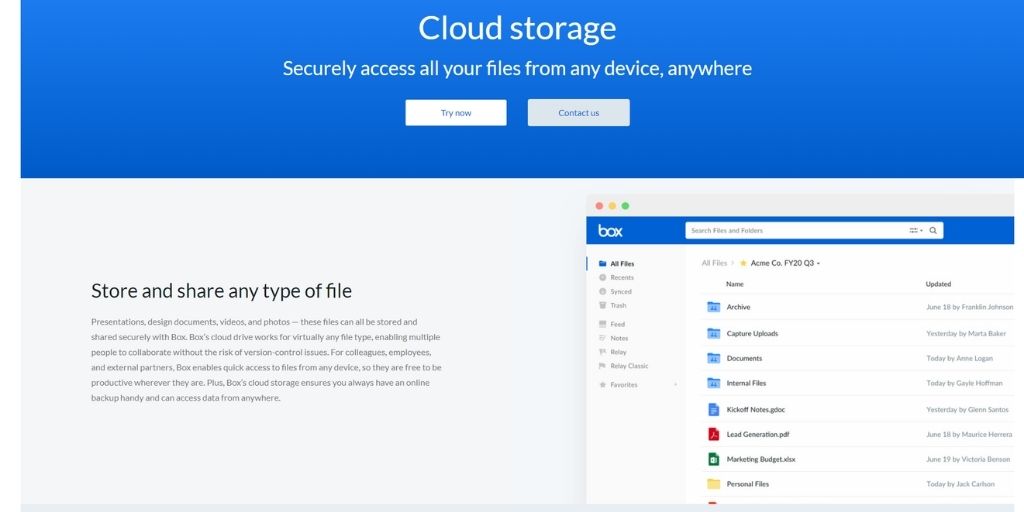
Task: Open the Acme Co. FY20 Q3 folder dropdown
Action: tap(818, 264)
